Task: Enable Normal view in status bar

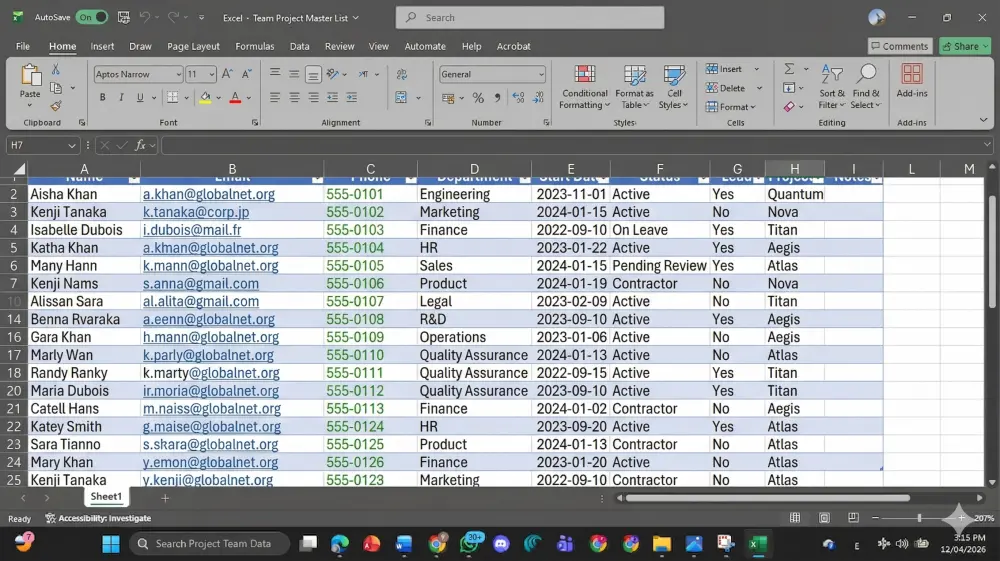Action: click(795, 518)
